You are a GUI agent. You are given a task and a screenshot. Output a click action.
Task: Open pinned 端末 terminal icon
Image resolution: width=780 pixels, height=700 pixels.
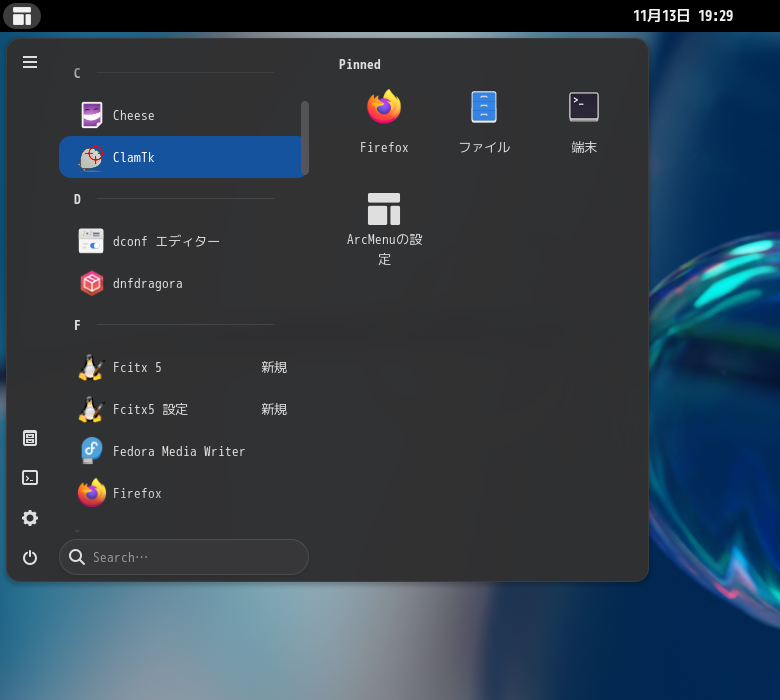(584, 106)
